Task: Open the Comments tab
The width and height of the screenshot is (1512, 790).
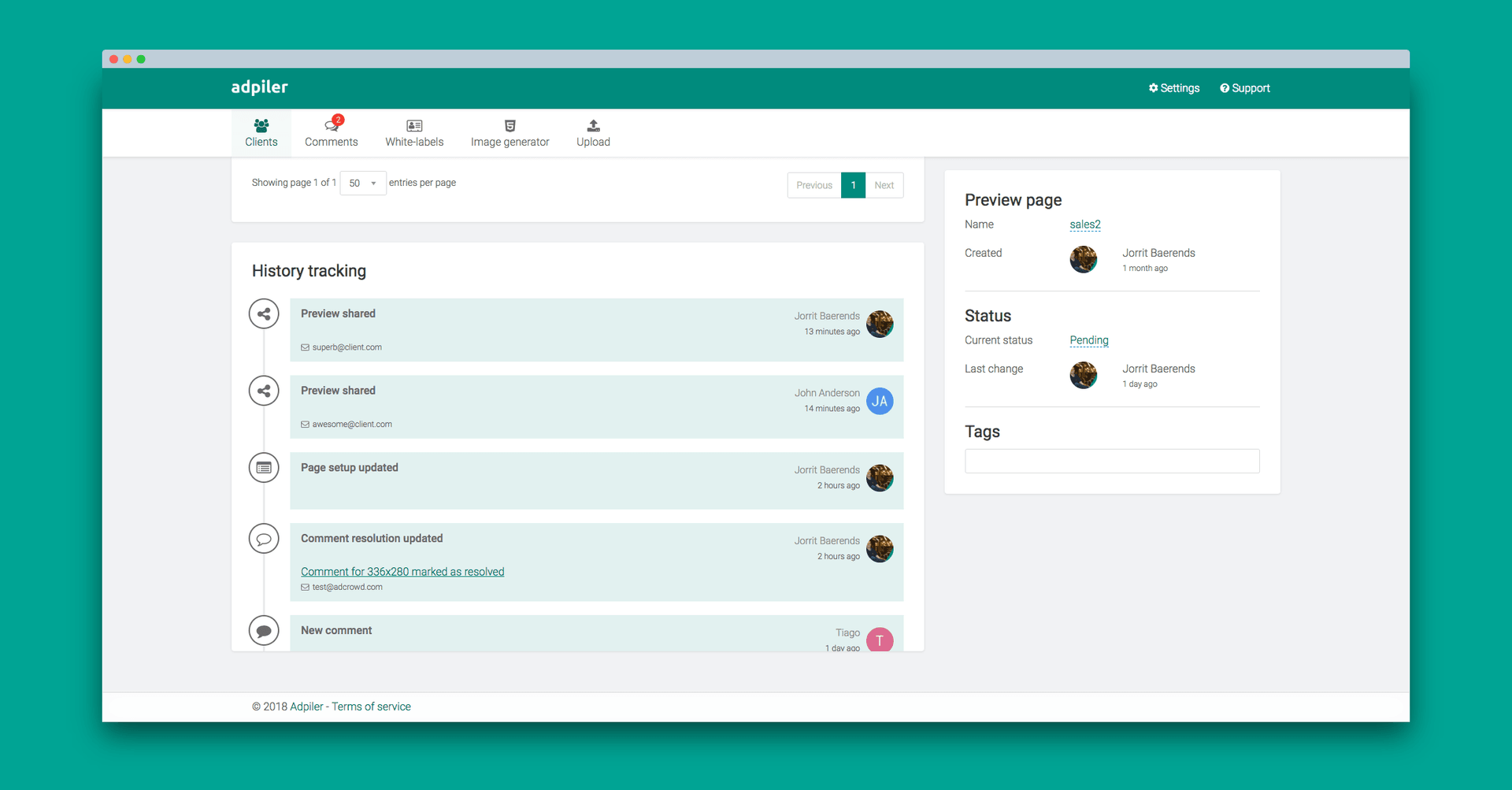Action: (331, 132)
